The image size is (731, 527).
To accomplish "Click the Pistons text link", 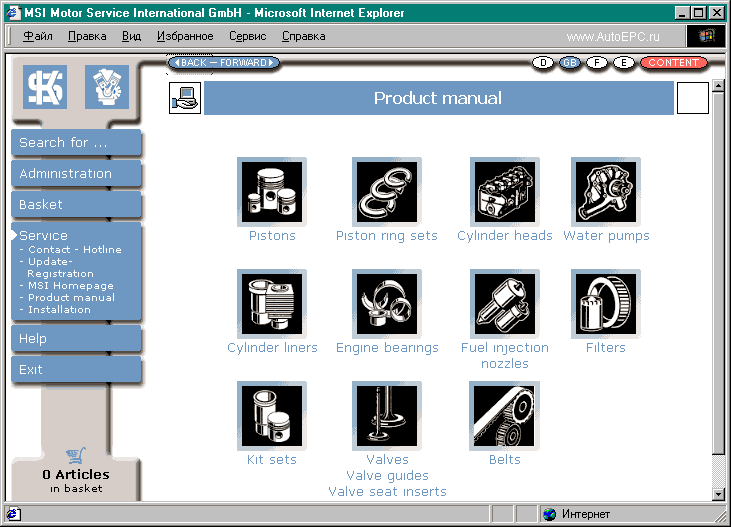I will click(272, 236).
